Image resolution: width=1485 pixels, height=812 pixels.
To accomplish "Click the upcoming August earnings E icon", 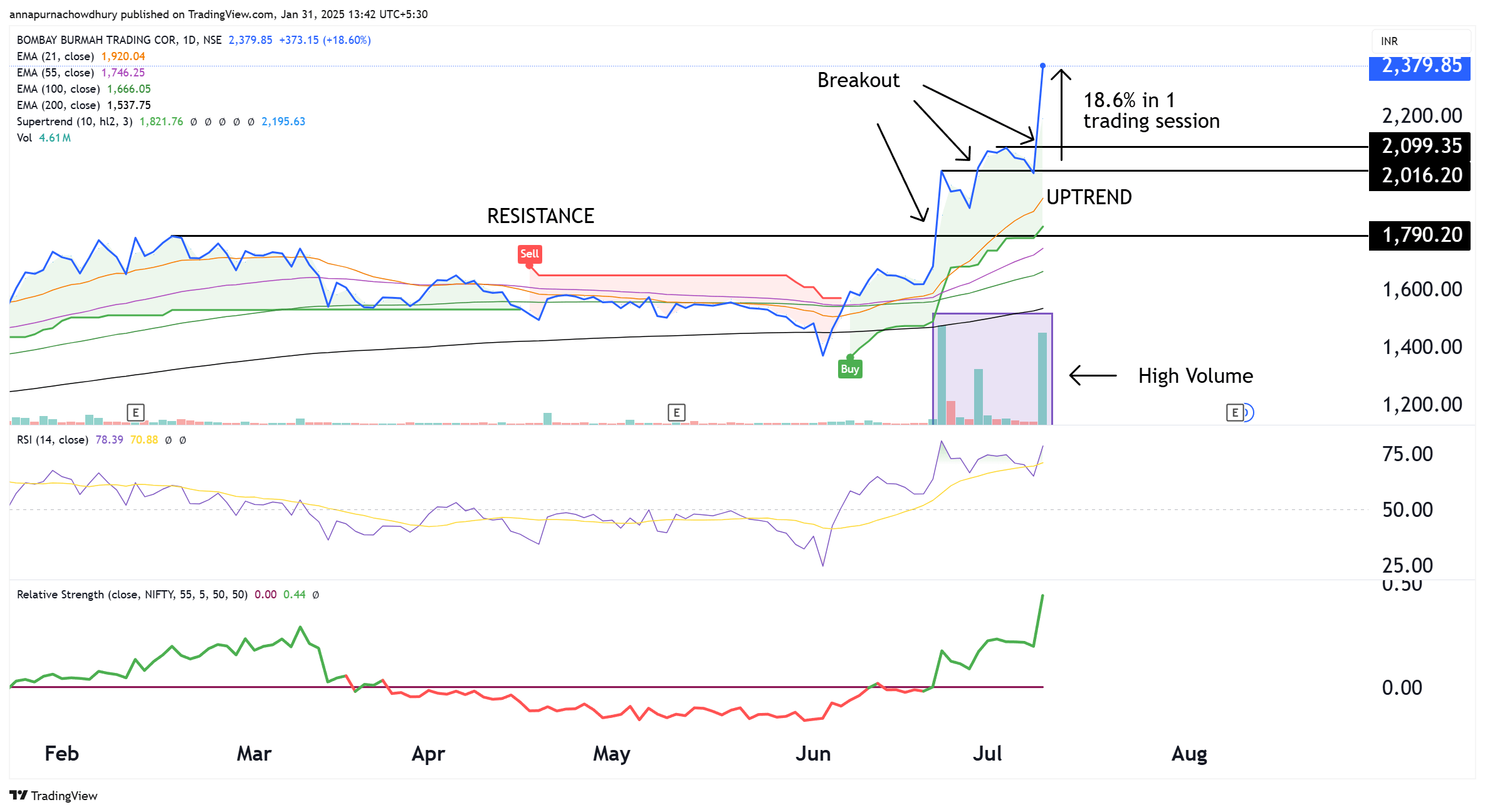I will click(x=1234, y=412).
